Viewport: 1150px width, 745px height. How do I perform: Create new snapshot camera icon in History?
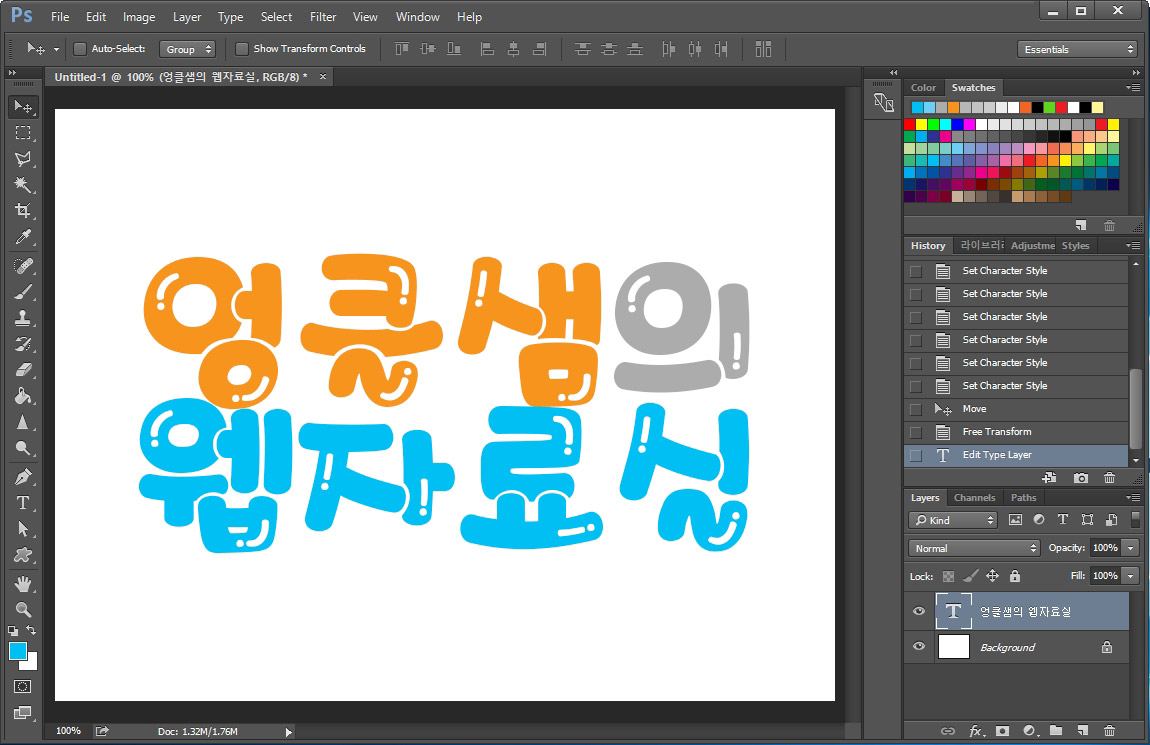tap(1081, 478)
